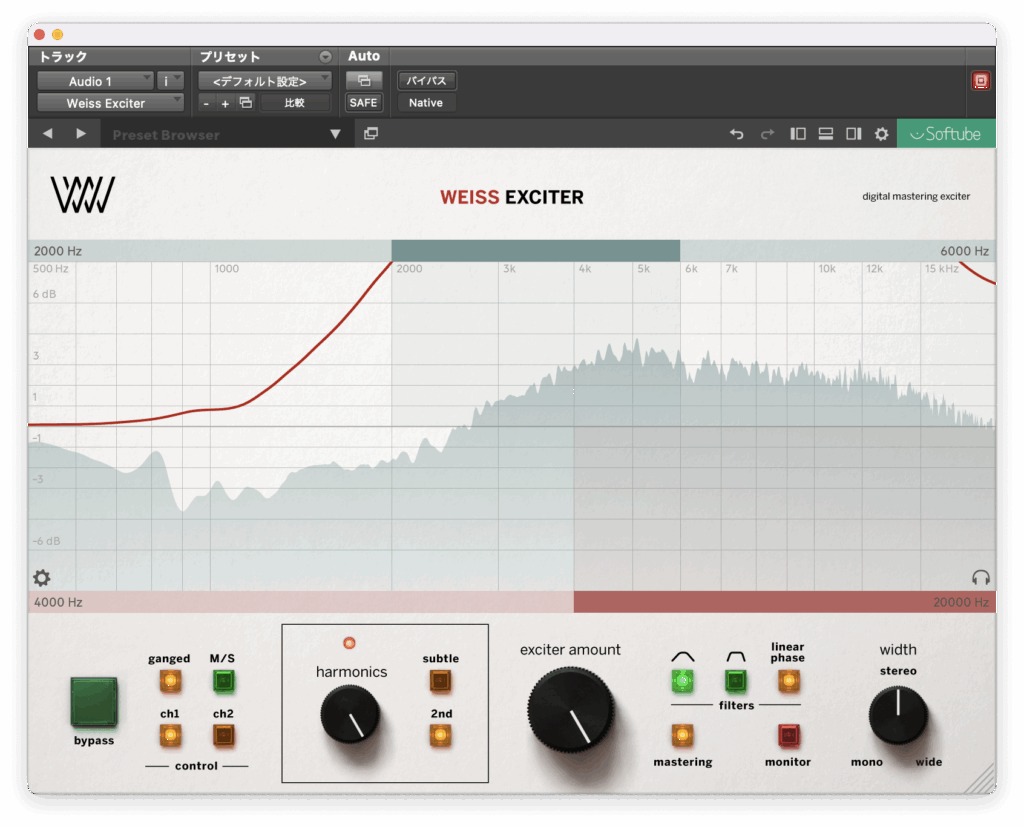Go to next preset arrow in browser
1024x827 pixels.
[x=81, y=134]
